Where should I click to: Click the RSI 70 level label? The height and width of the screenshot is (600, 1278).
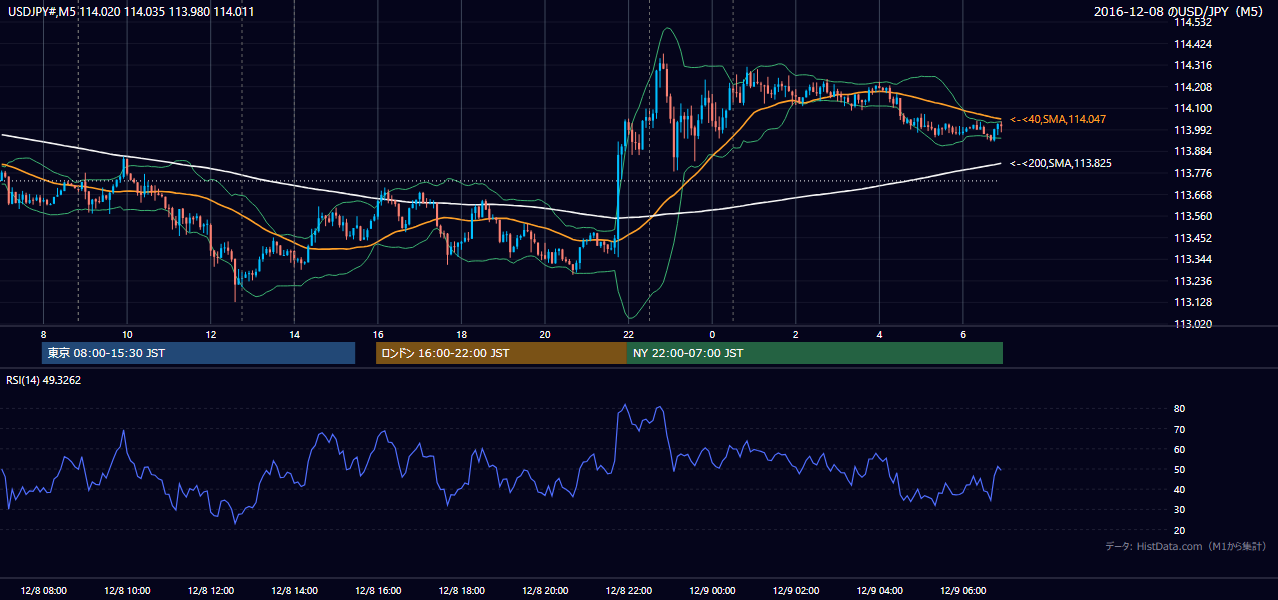point(1179,429)
